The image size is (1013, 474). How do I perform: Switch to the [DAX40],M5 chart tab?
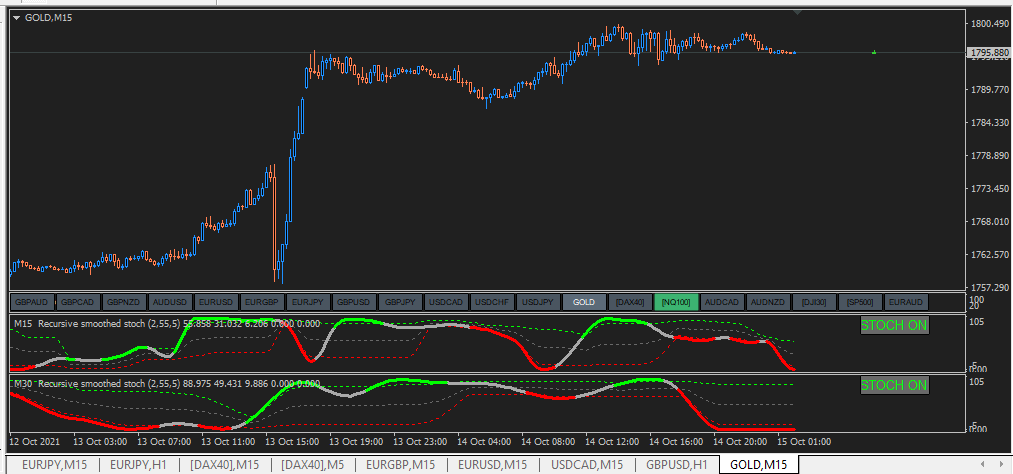pos(313,464)
